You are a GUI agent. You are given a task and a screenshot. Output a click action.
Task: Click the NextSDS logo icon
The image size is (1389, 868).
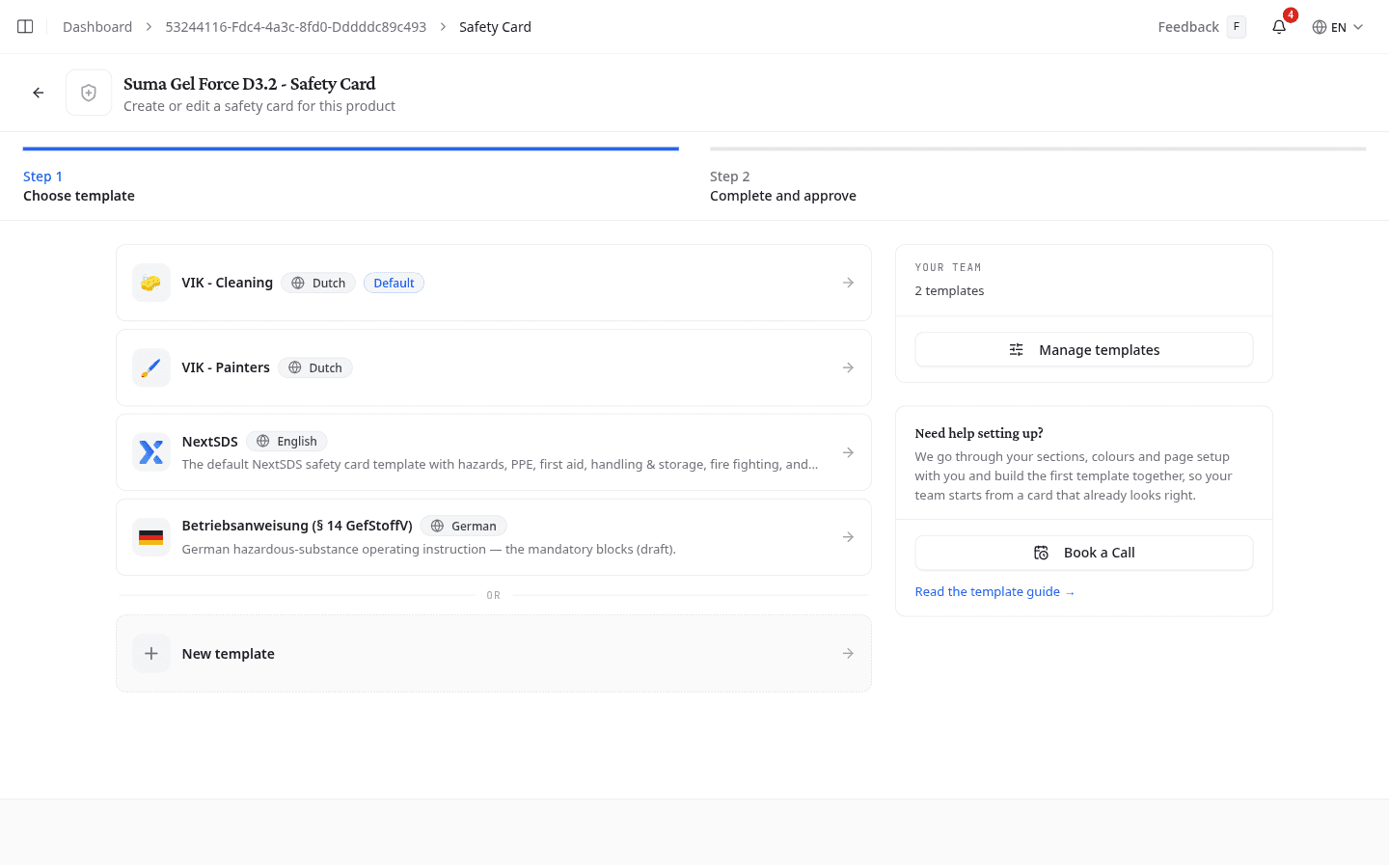[x=151, y=452]
